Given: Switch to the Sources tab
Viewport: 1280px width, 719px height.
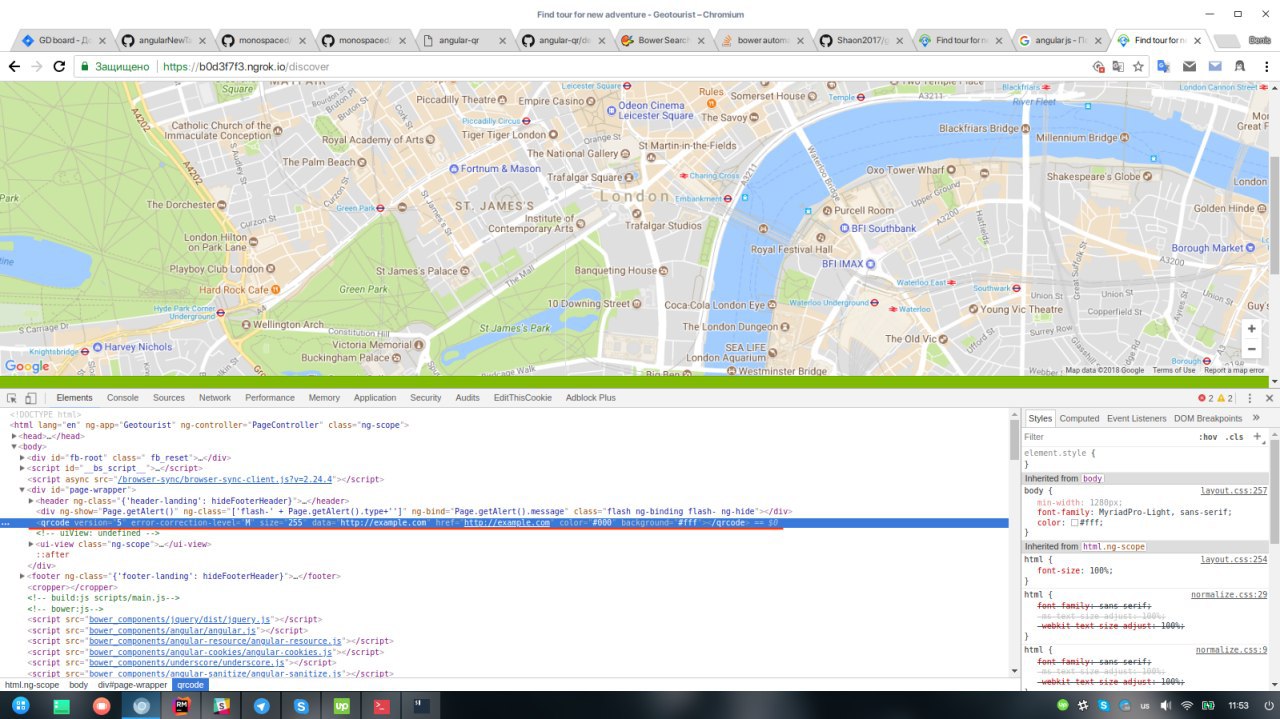Looking at the screenshot, I should click(169, 398).
